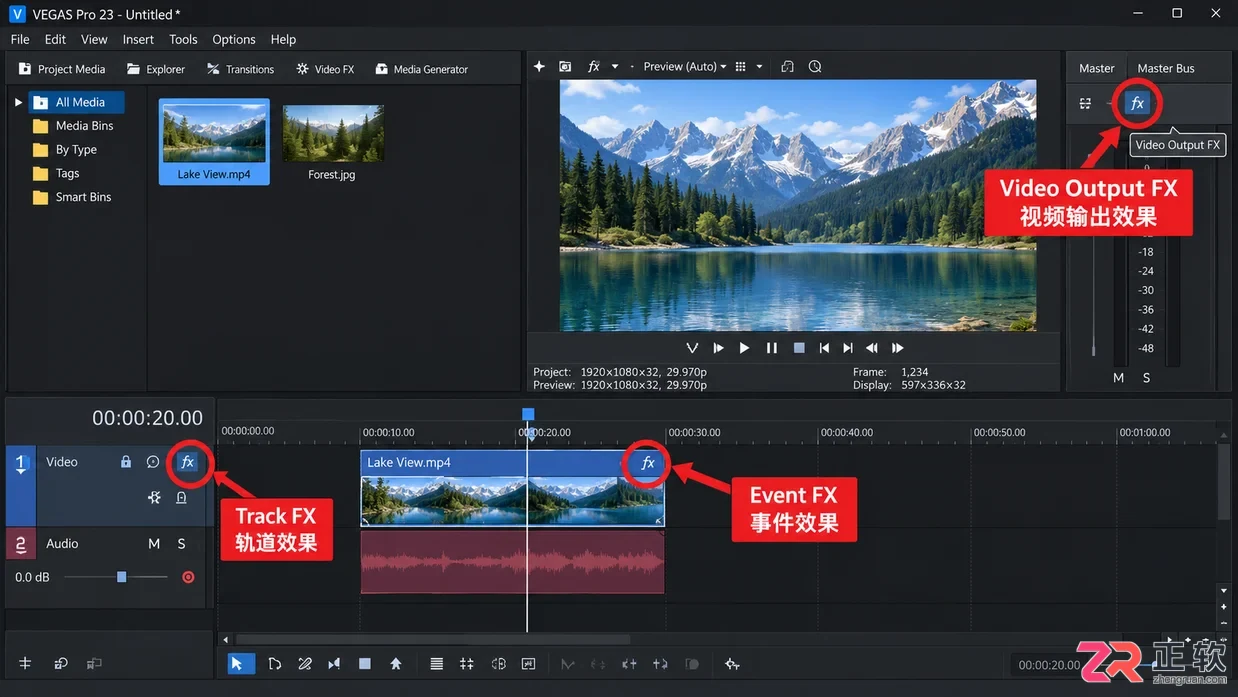
Task: Click the Video Preview FX icon
Action: click(594, 66)
